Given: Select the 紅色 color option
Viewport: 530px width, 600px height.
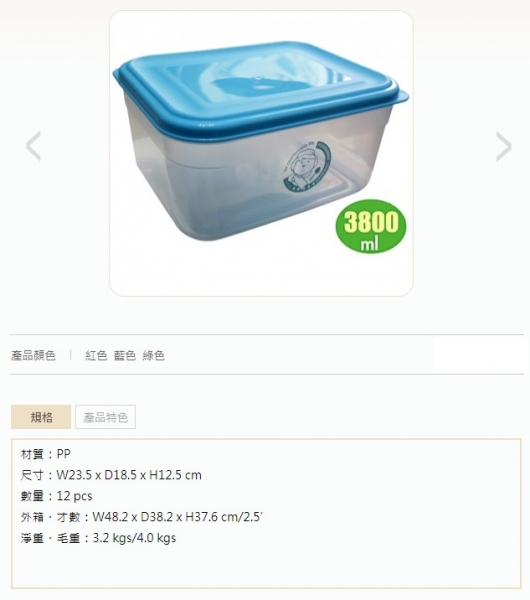Looking at the screenshot, I should click(x=96, y=355).
